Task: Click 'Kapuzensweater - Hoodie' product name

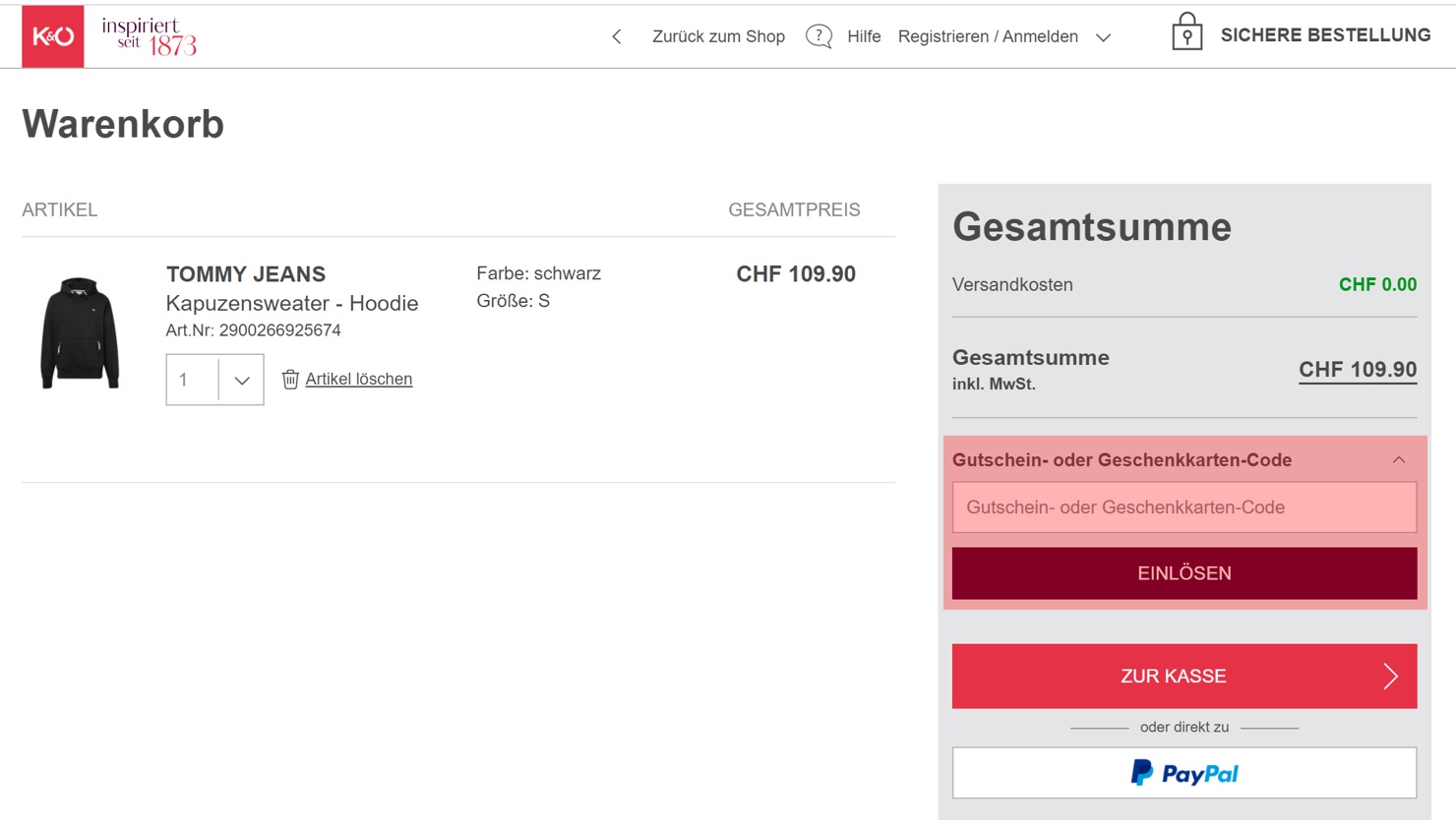Action: tap(292, 303)
